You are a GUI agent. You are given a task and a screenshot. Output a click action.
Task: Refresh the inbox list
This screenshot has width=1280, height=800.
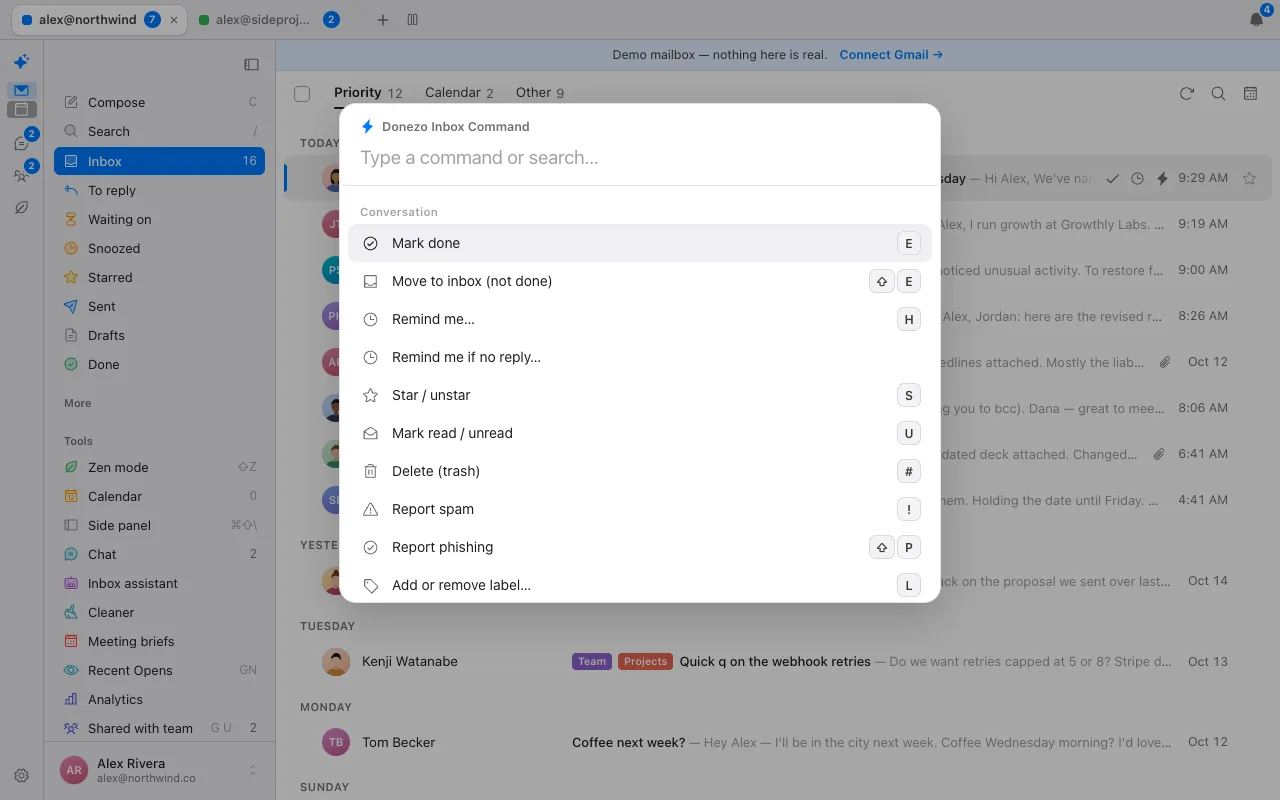click(x=1187, y=93)
